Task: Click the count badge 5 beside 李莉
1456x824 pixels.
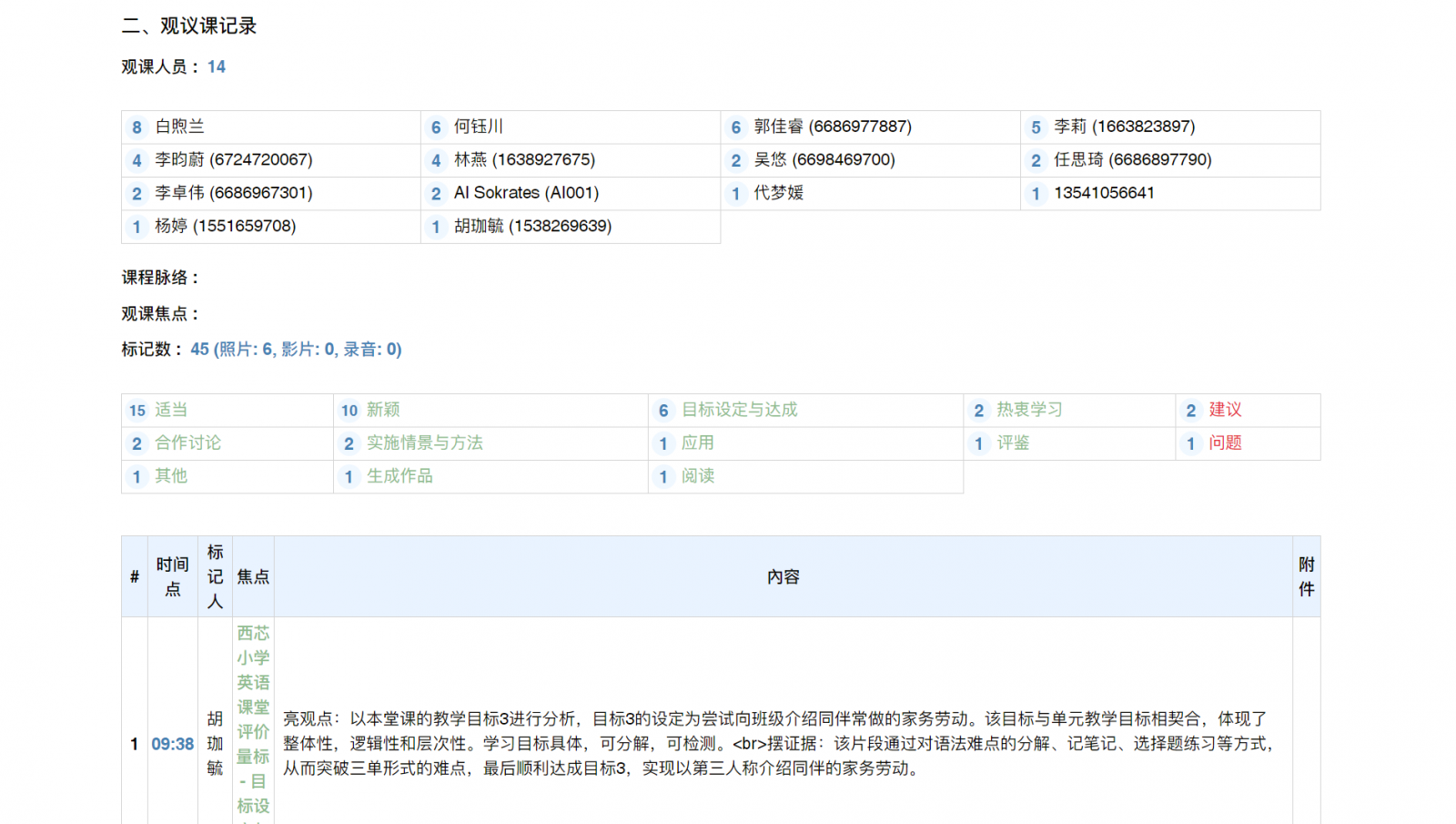Action: coord(1036,127)
